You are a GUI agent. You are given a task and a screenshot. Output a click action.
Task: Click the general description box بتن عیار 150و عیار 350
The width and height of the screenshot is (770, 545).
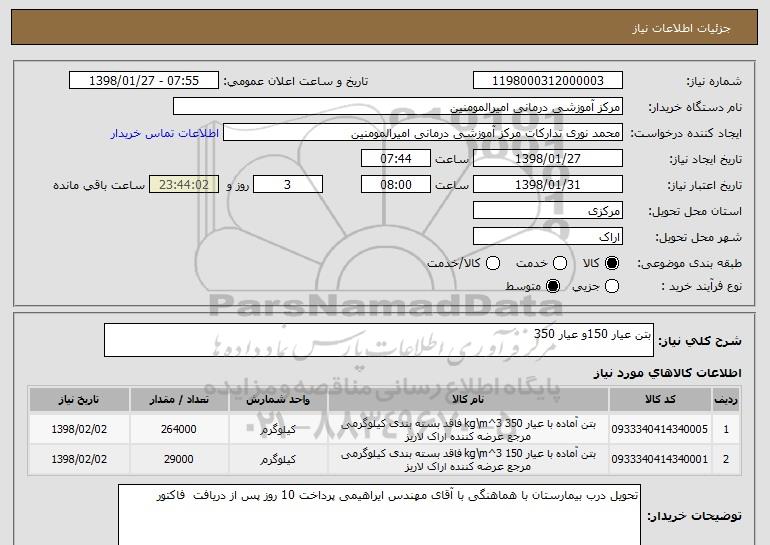click(x=379, y=340)
